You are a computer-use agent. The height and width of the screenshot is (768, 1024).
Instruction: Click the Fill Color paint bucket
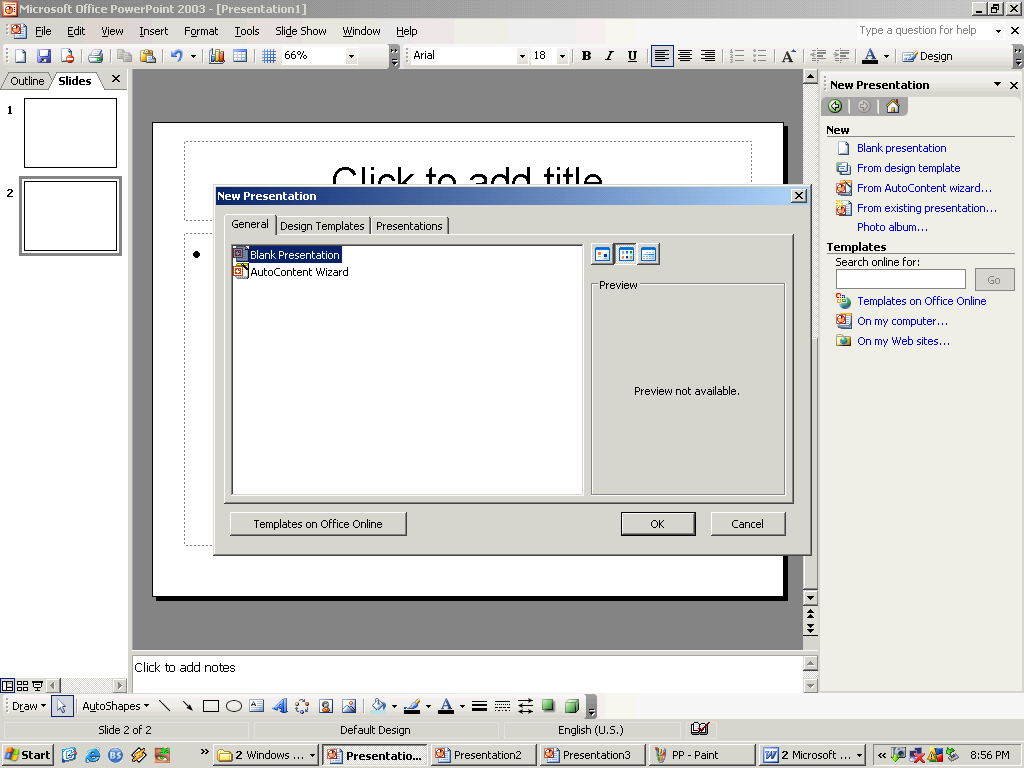pyautogui.click(x=379, y=706)
